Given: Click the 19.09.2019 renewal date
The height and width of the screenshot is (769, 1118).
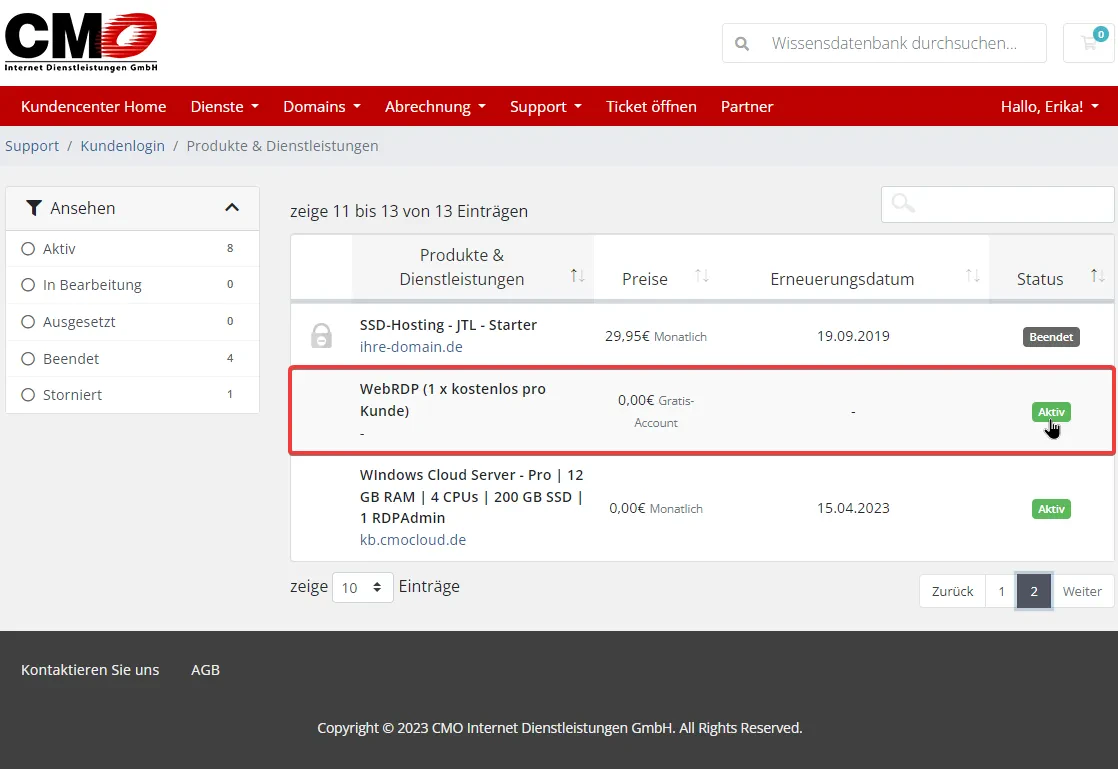Looking at the screenshot, I should [x=853, y=336].
